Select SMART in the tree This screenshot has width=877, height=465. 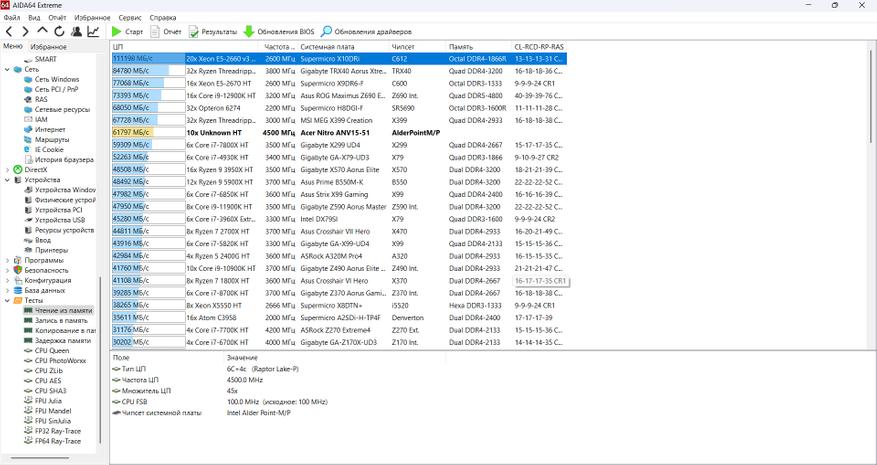click(x=45, y=59)
